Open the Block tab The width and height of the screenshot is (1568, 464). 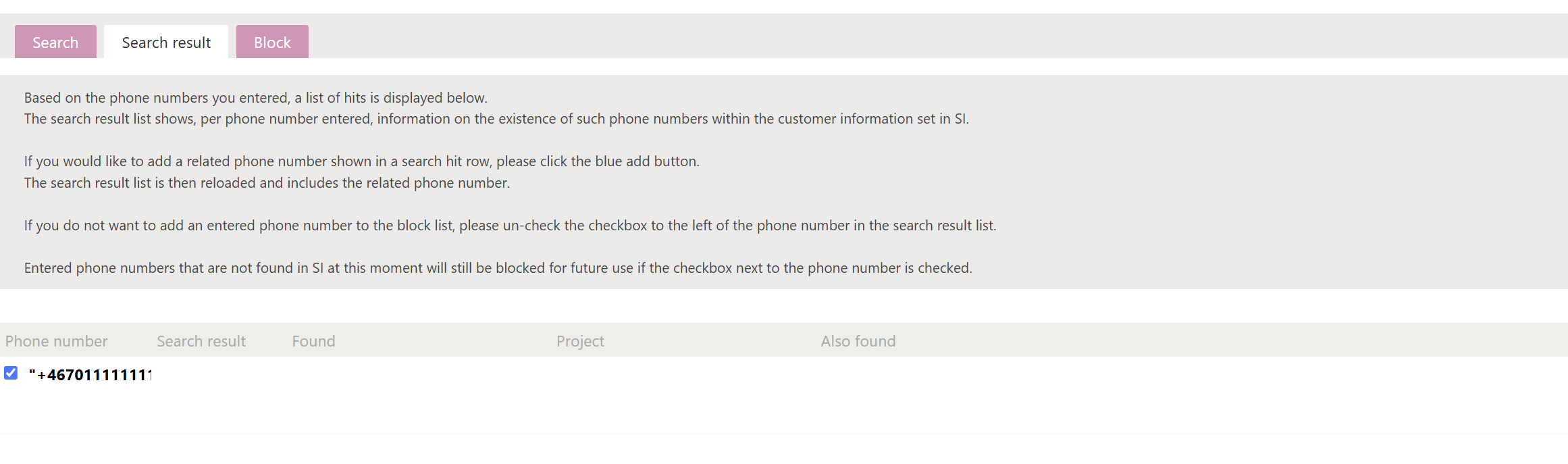coord(272,43)
